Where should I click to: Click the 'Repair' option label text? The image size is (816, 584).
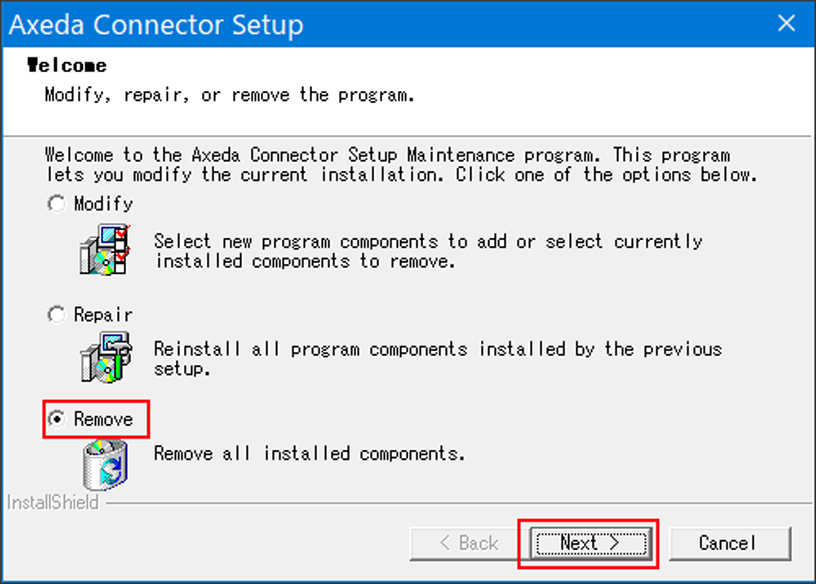(x=103, y=314)
